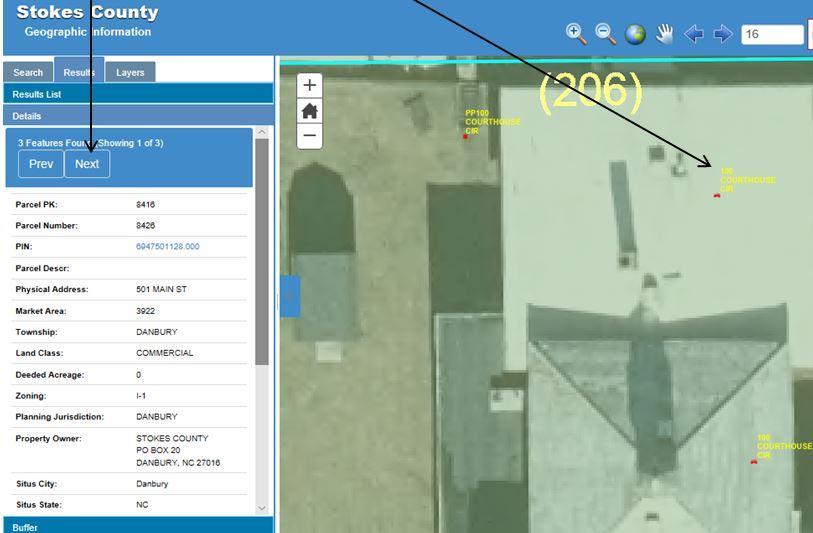
Task: Click the map home button
Action: [x=310, y=111]
